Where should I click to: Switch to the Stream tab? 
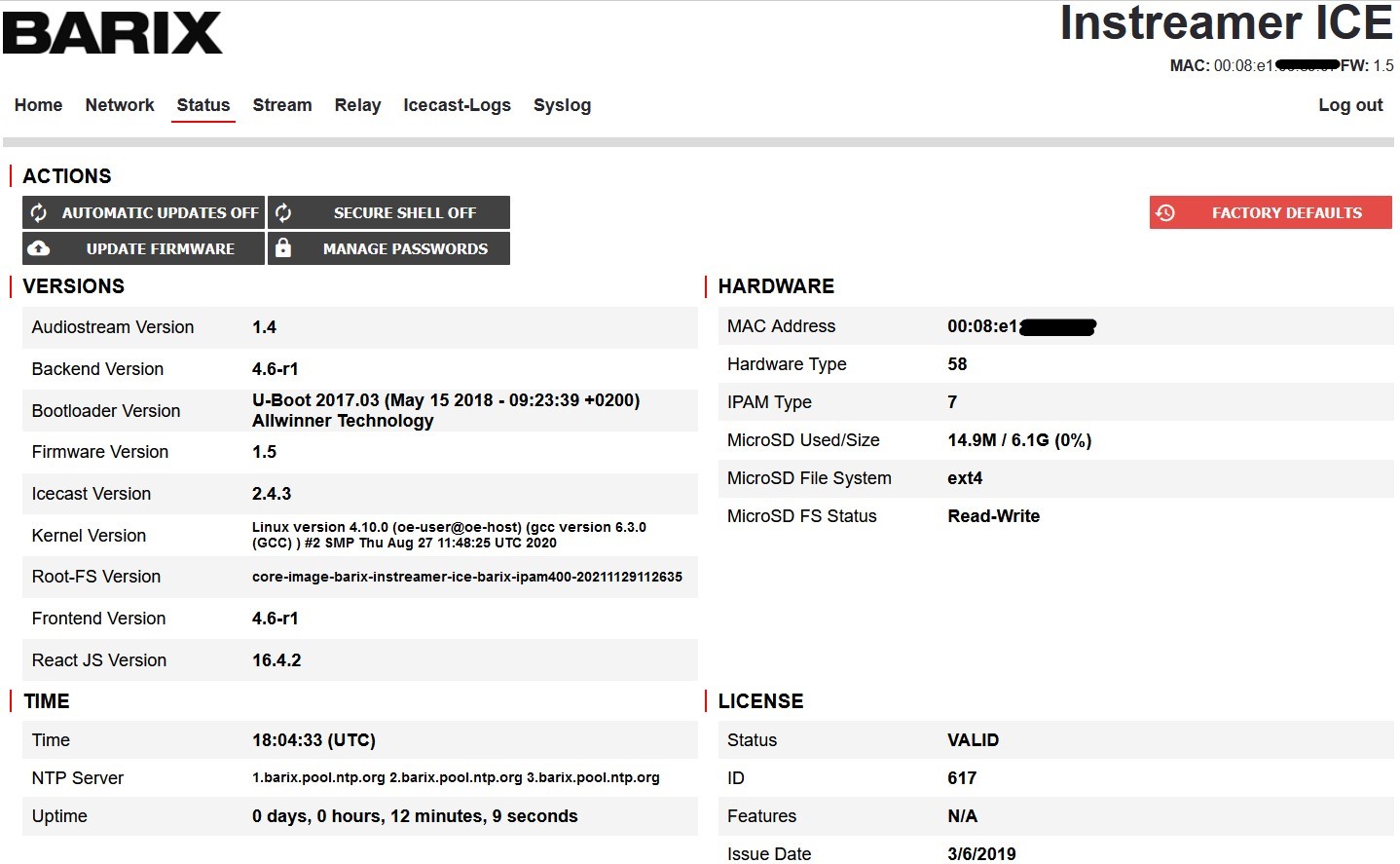click(282, 105)
